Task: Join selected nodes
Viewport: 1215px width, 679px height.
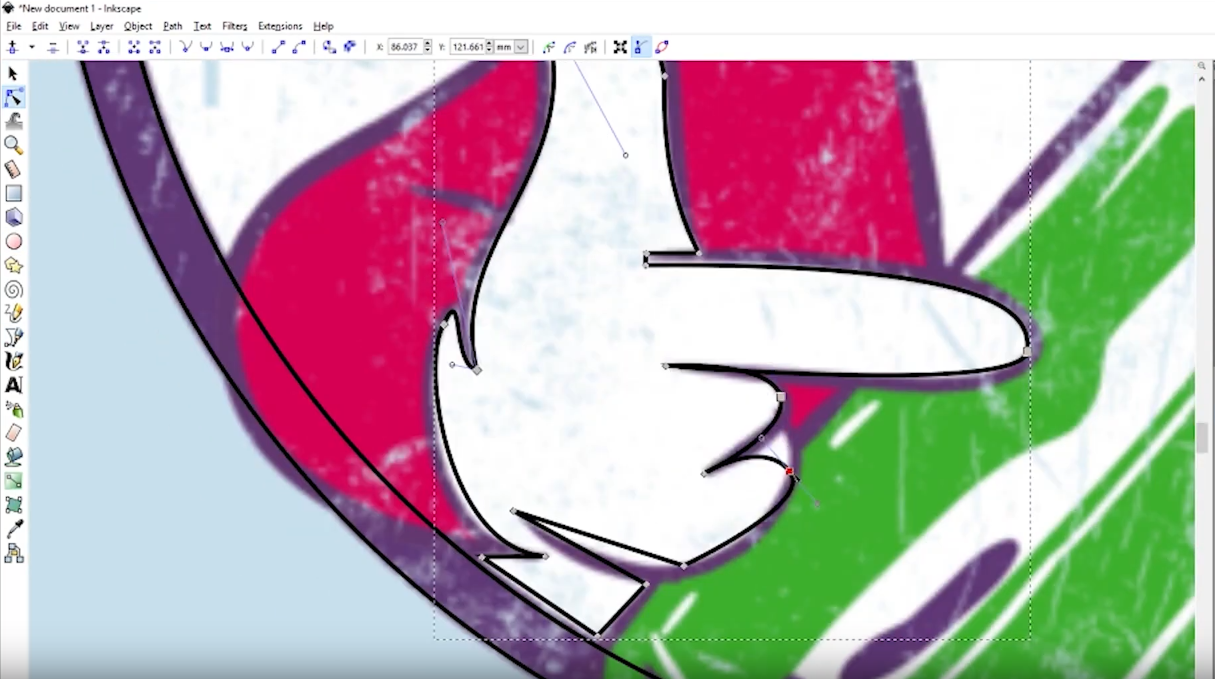Action: pos(83,47)
